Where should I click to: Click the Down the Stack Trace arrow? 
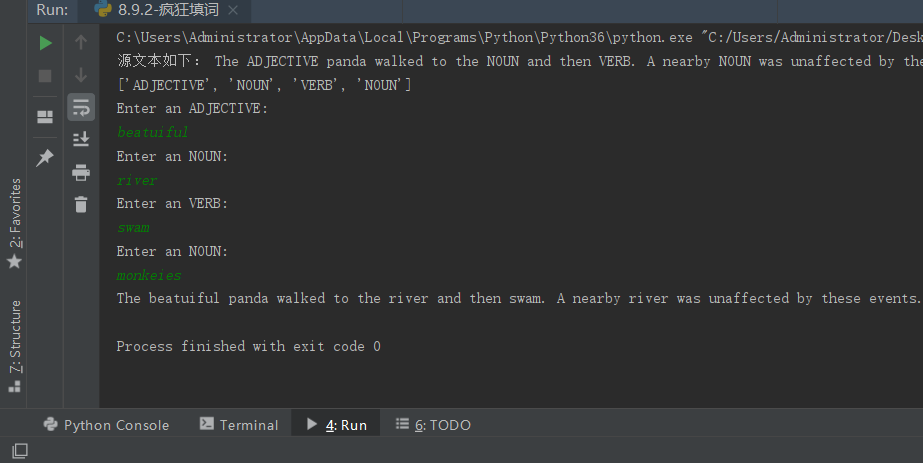(x=81, y=76)
